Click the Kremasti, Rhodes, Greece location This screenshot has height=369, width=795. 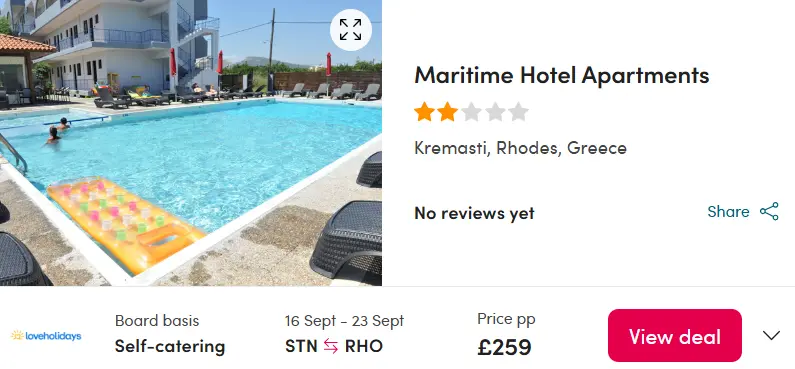[520, 148]
